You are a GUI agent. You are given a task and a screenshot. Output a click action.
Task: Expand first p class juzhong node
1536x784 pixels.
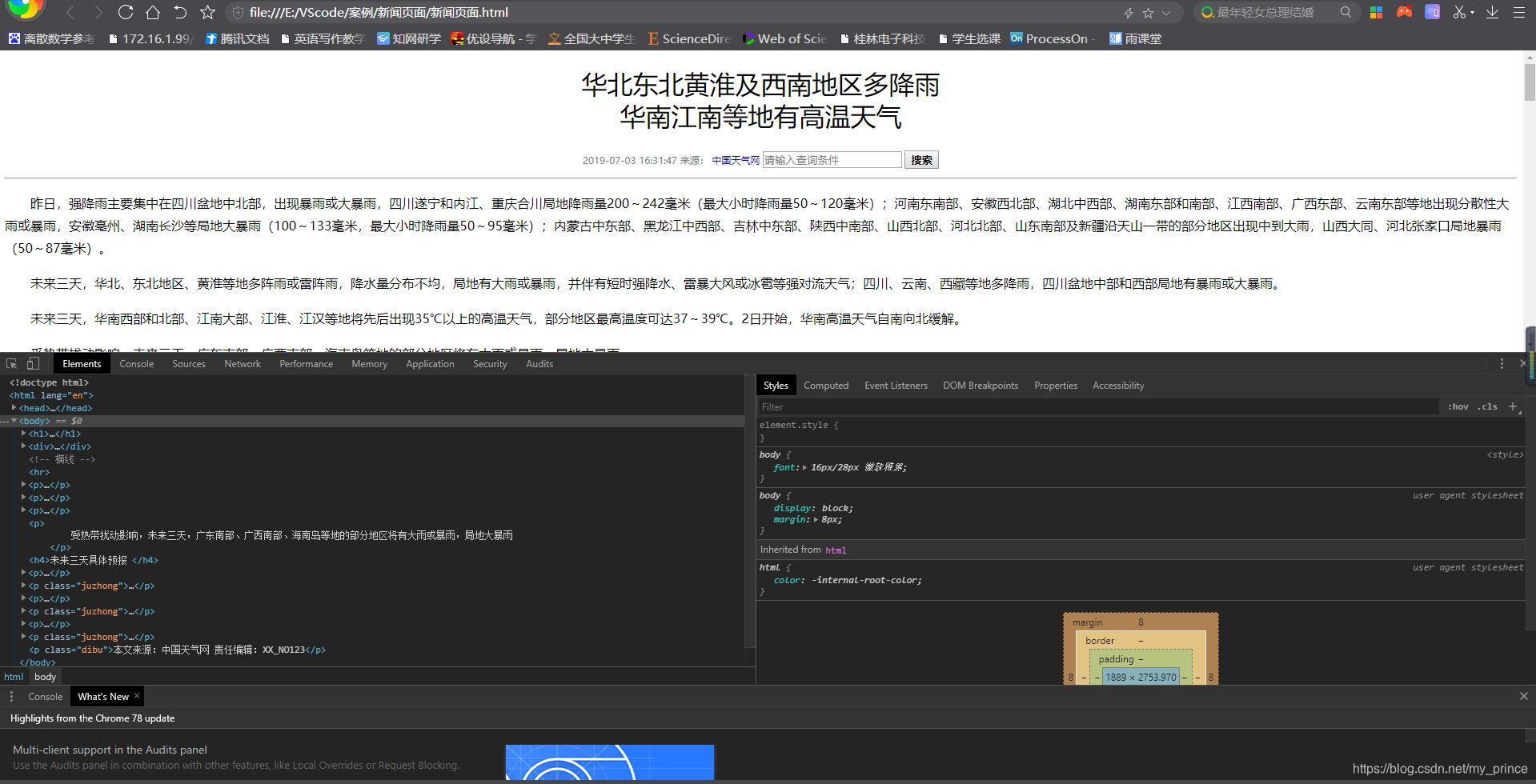[23, 586]
